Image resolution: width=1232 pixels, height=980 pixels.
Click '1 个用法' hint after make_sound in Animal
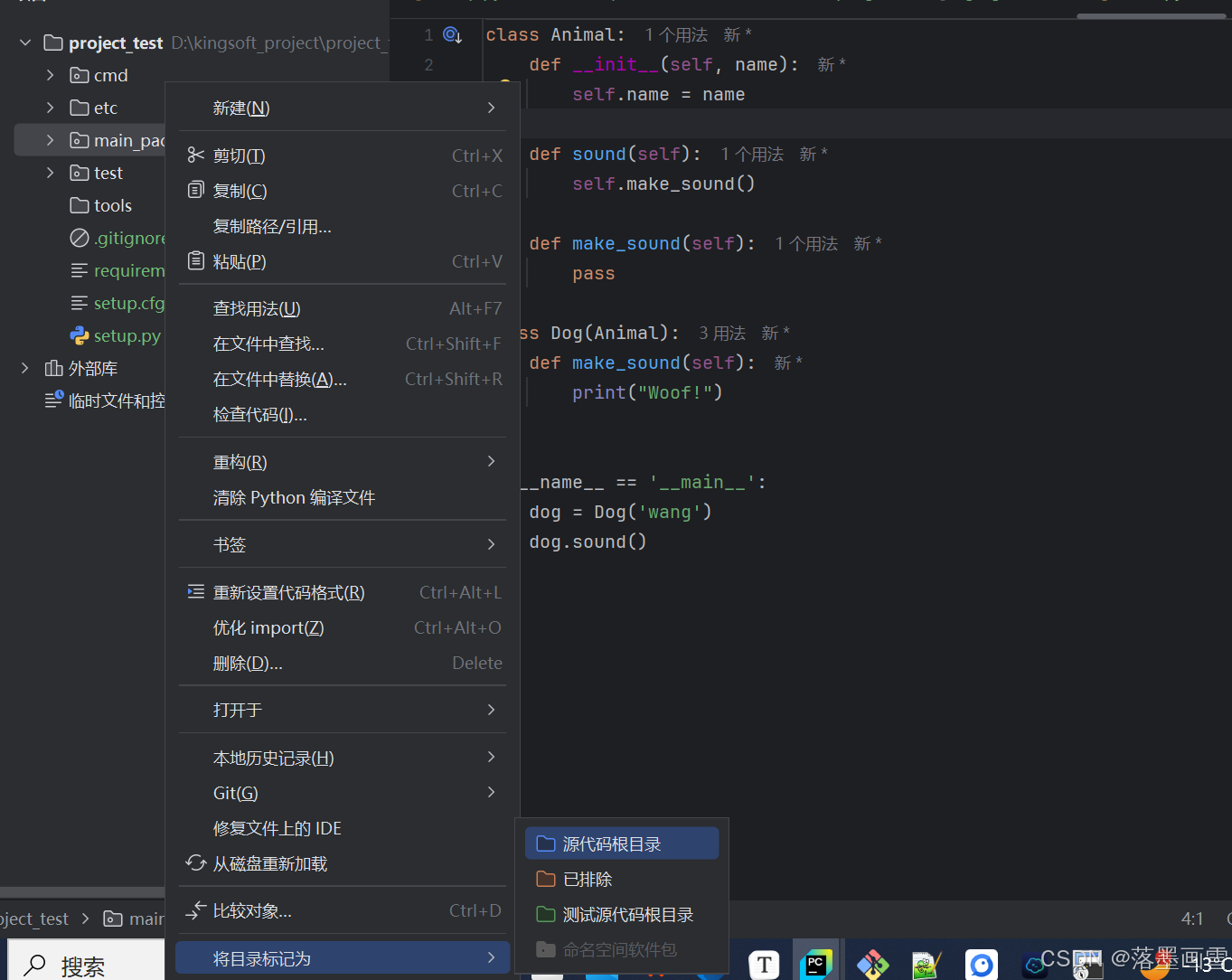click(x=806, y=244)
